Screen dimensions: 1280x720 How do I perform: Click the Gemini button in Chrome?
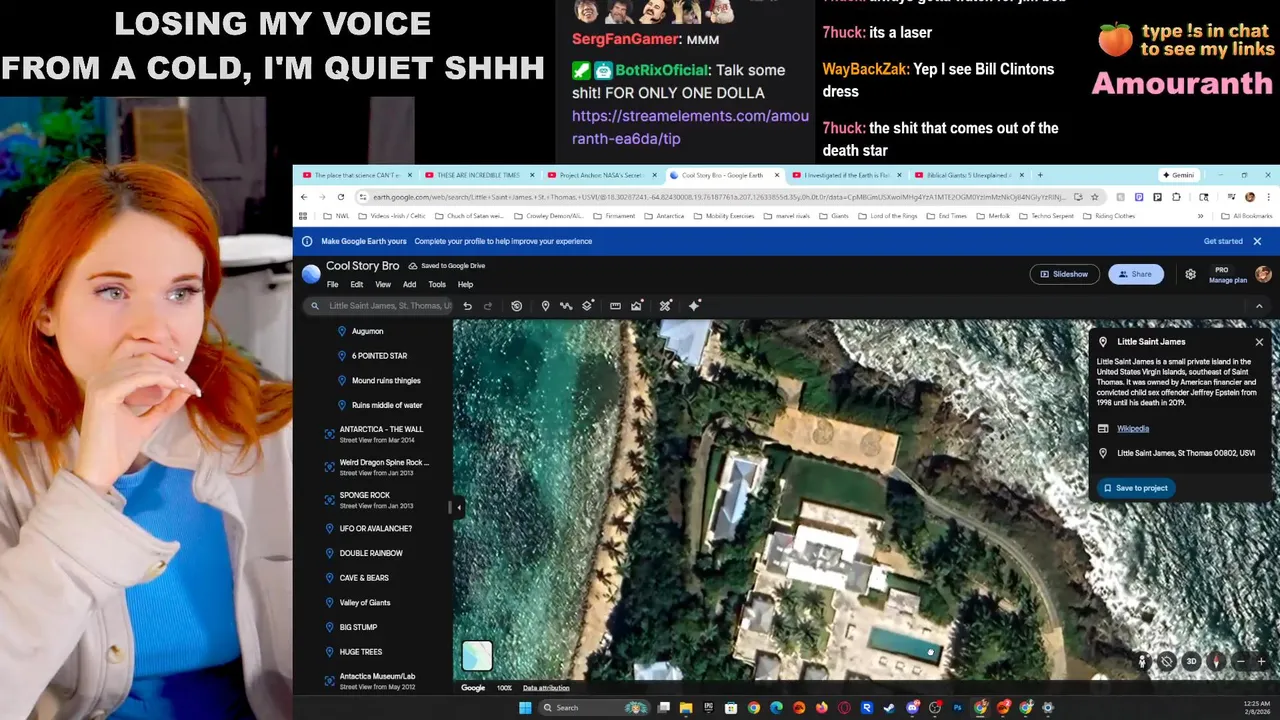(1178, 175)
